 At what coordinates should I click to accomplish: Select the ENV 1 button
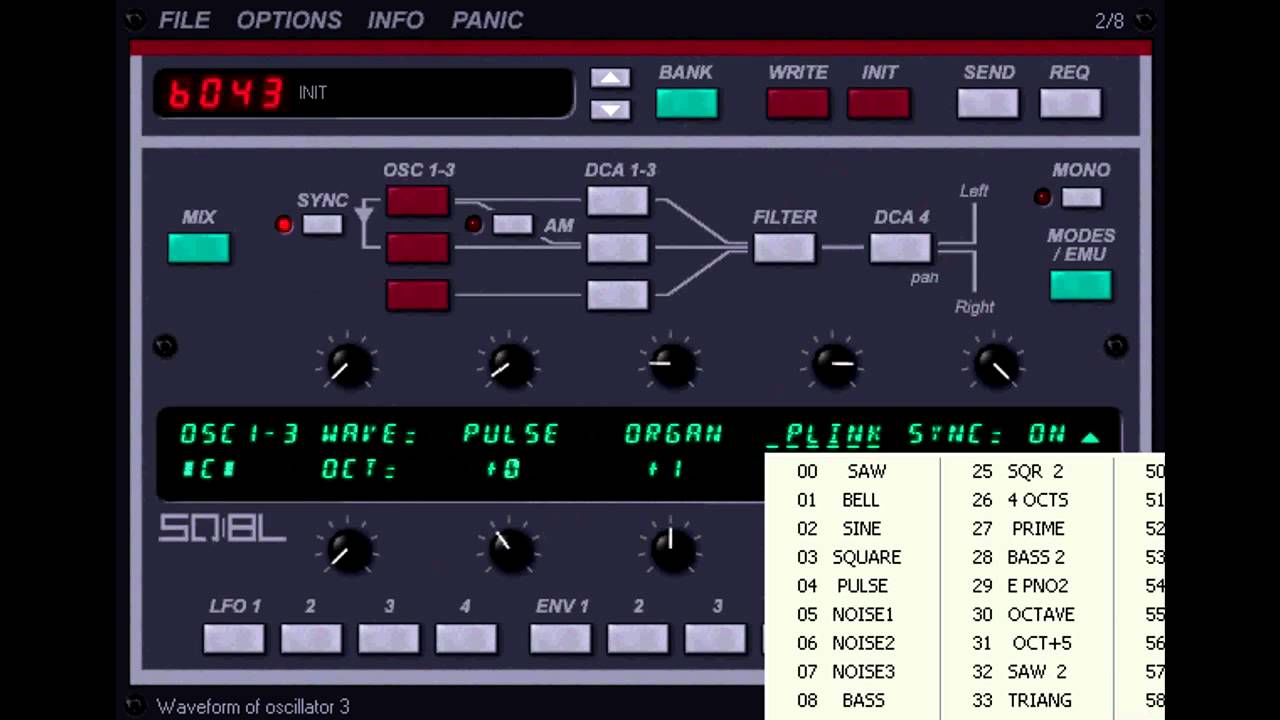tap(561, 639)
